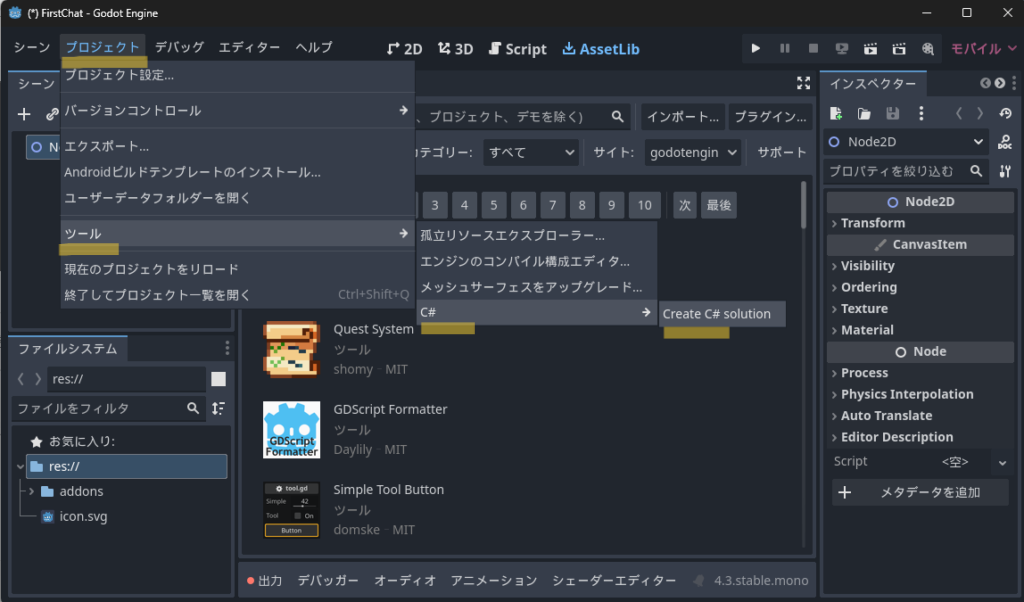
Task: Choose エクスポート... menu entry
Action: (x=238, y=146)
